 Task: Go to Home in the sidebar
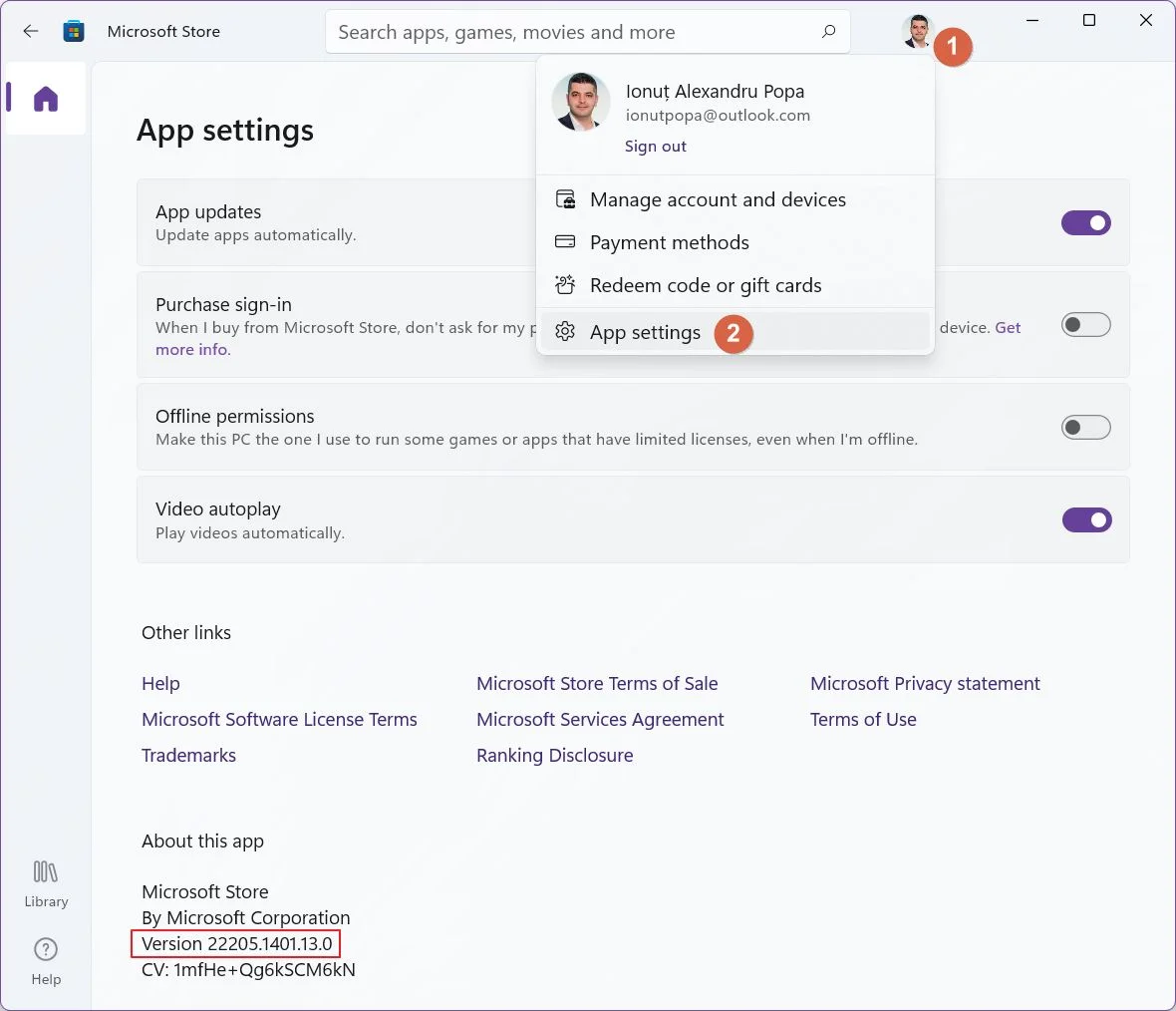[x=46, y=99]
